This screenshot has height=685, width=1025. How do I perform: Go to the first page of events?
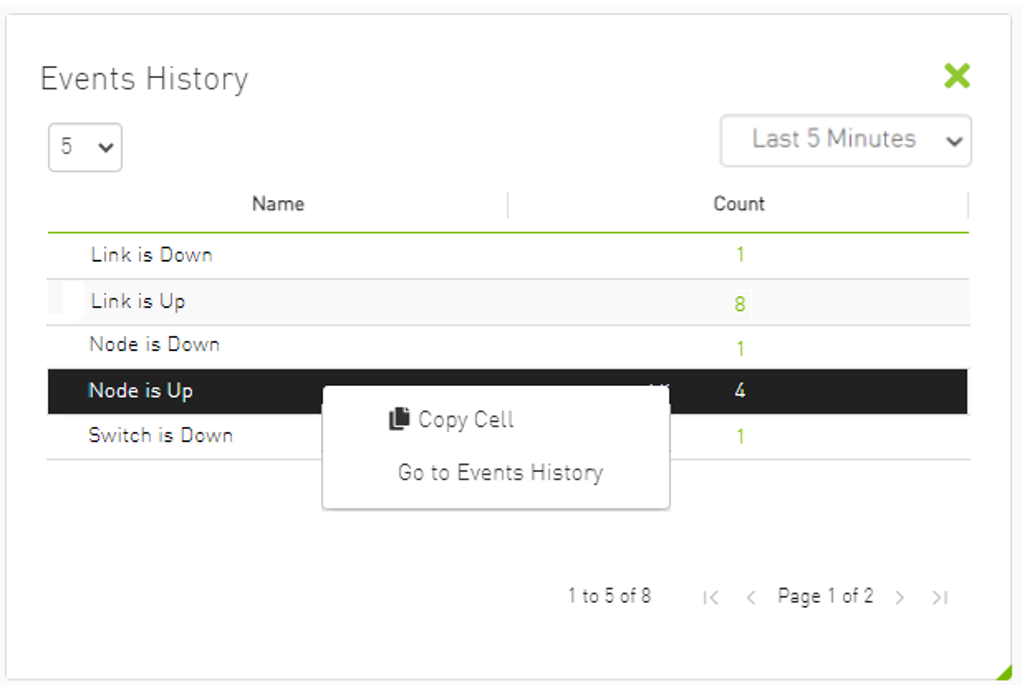click(x=710, y=596)
